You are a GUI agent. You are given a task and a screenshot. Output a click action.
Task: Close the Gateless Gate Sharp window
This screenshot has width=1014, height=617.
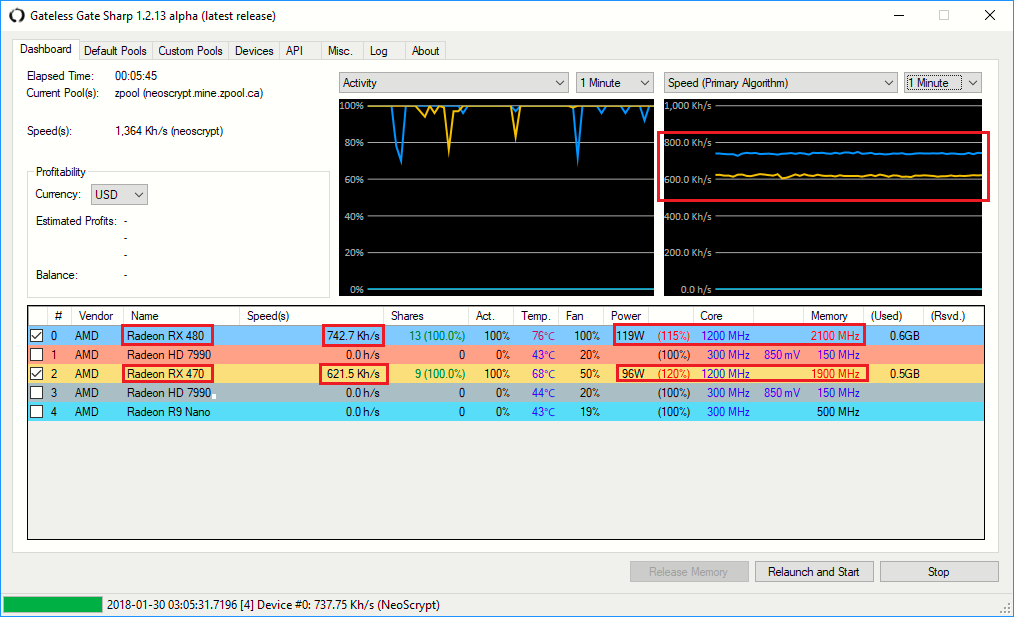[x=989, y=16]
